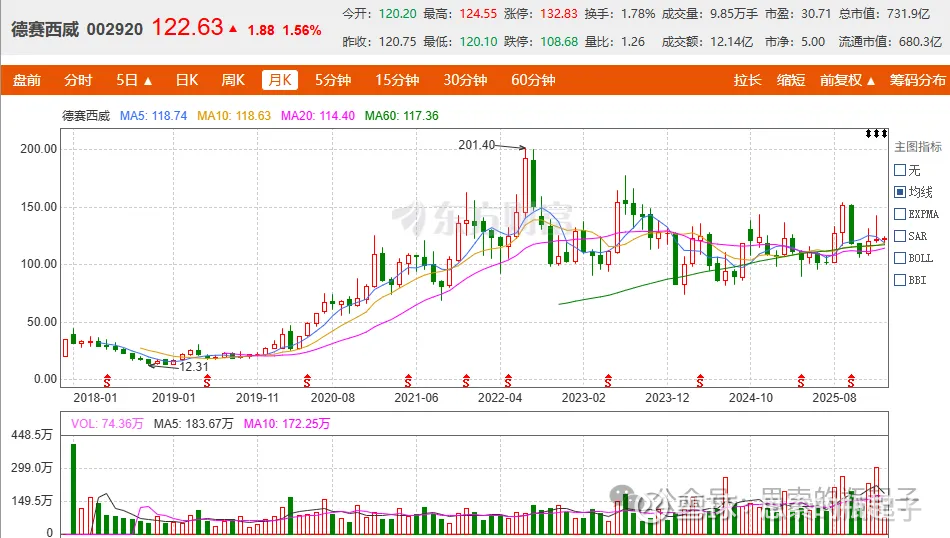Click the 缩短 button
Viewport: 950px width, 538px height.
click(791, 80)
